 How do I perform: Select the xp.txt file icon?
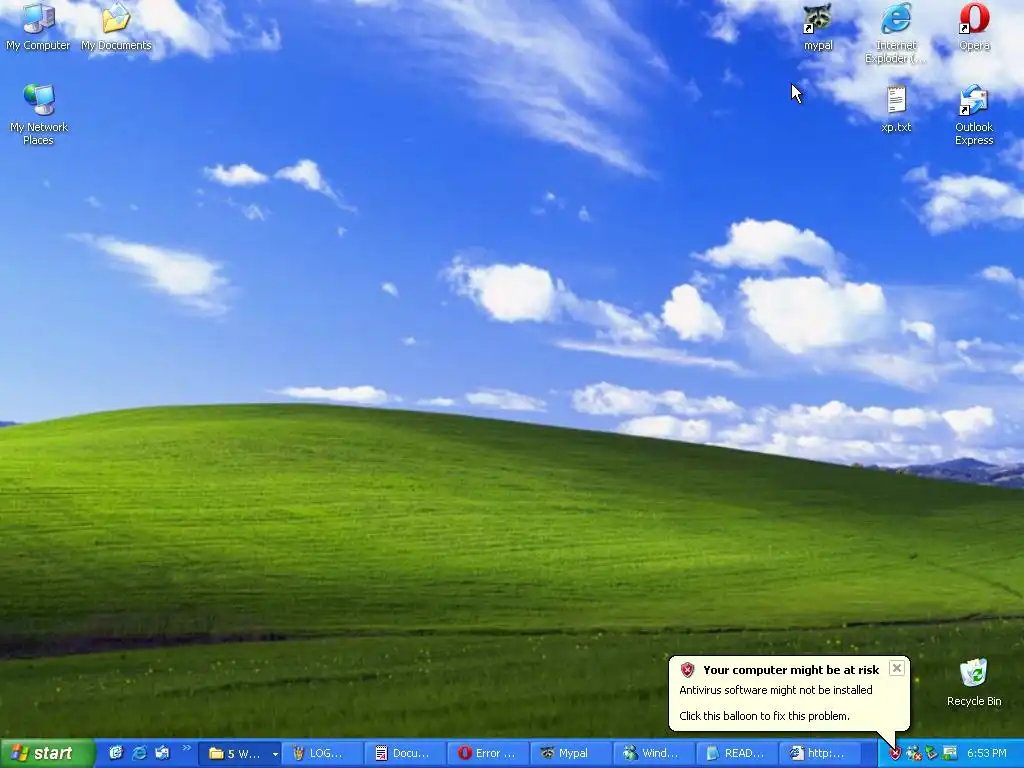point(896,109)
